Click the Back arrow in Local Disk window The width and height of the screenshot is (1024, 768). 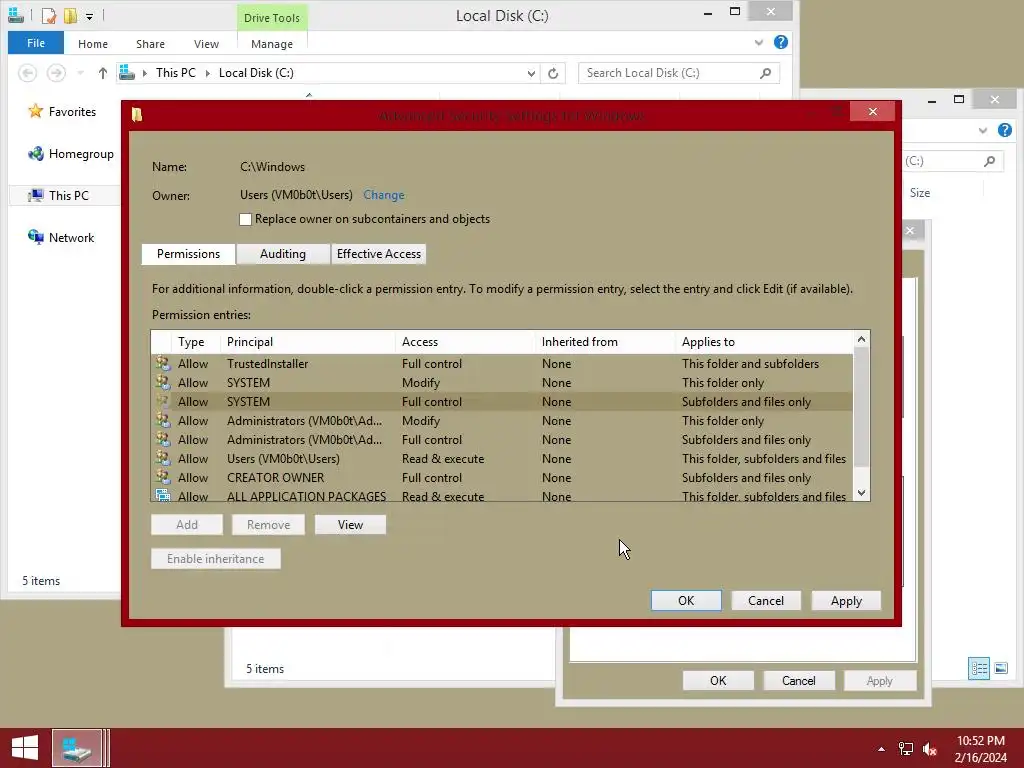coord(27,73)
